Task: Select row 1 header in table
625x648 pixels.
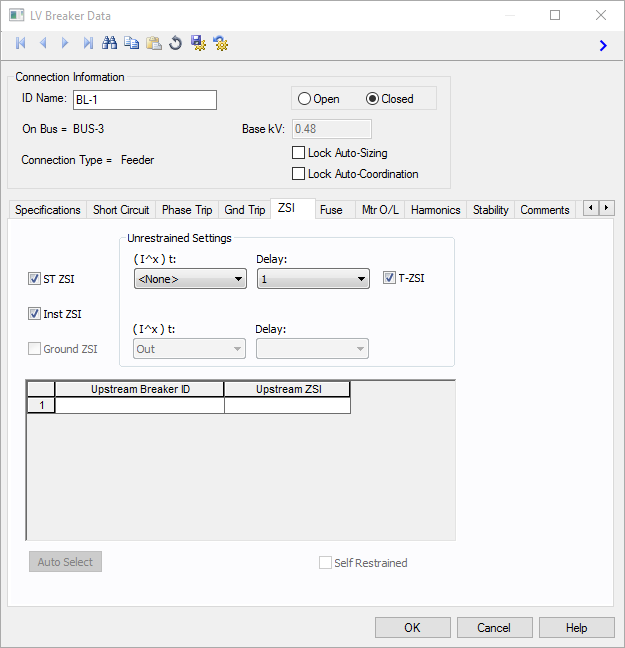Action: [x=41, y=405]
